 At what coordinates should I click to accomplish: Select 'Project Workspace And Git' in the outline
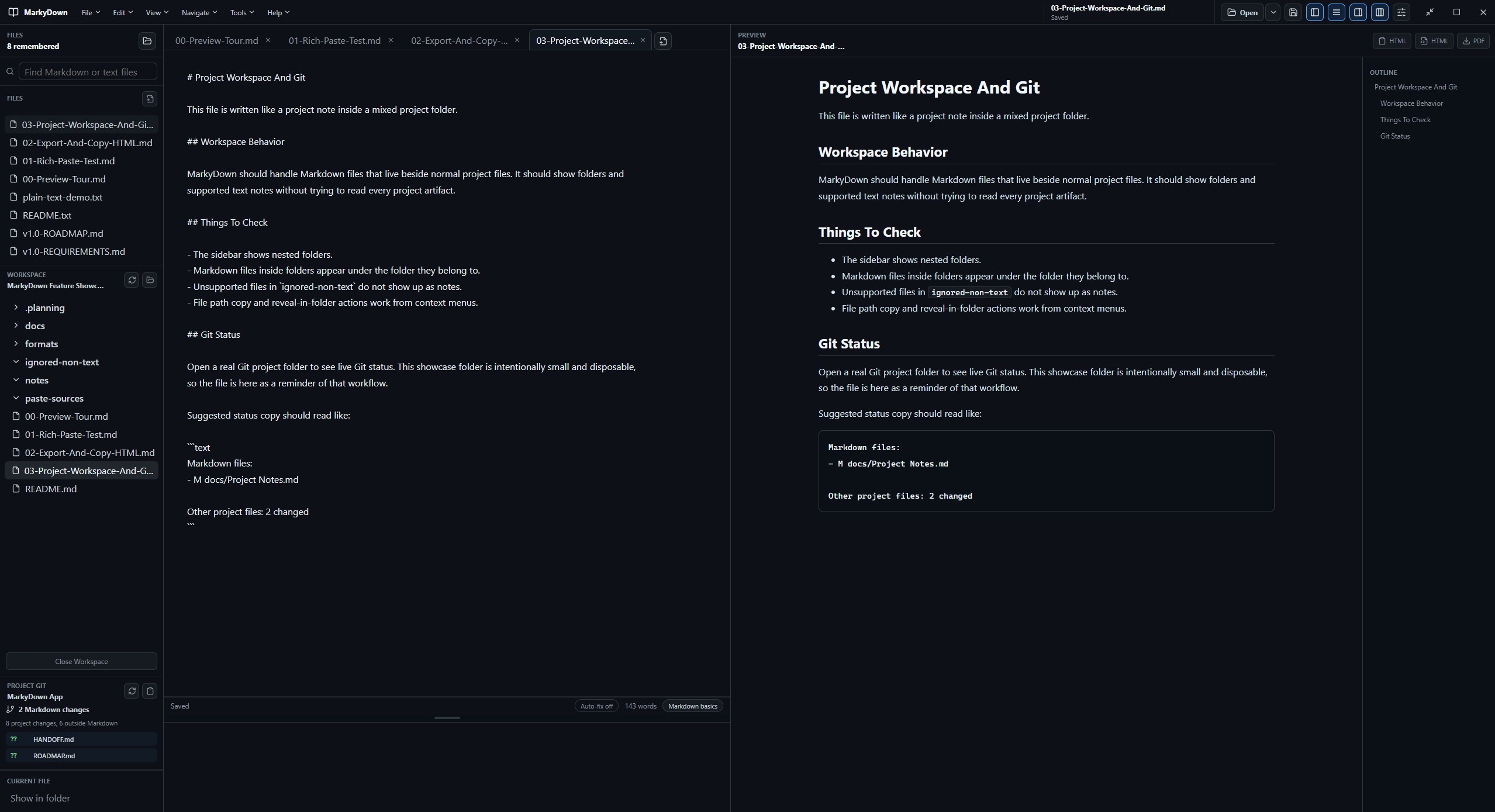[x=1415, y=87]
